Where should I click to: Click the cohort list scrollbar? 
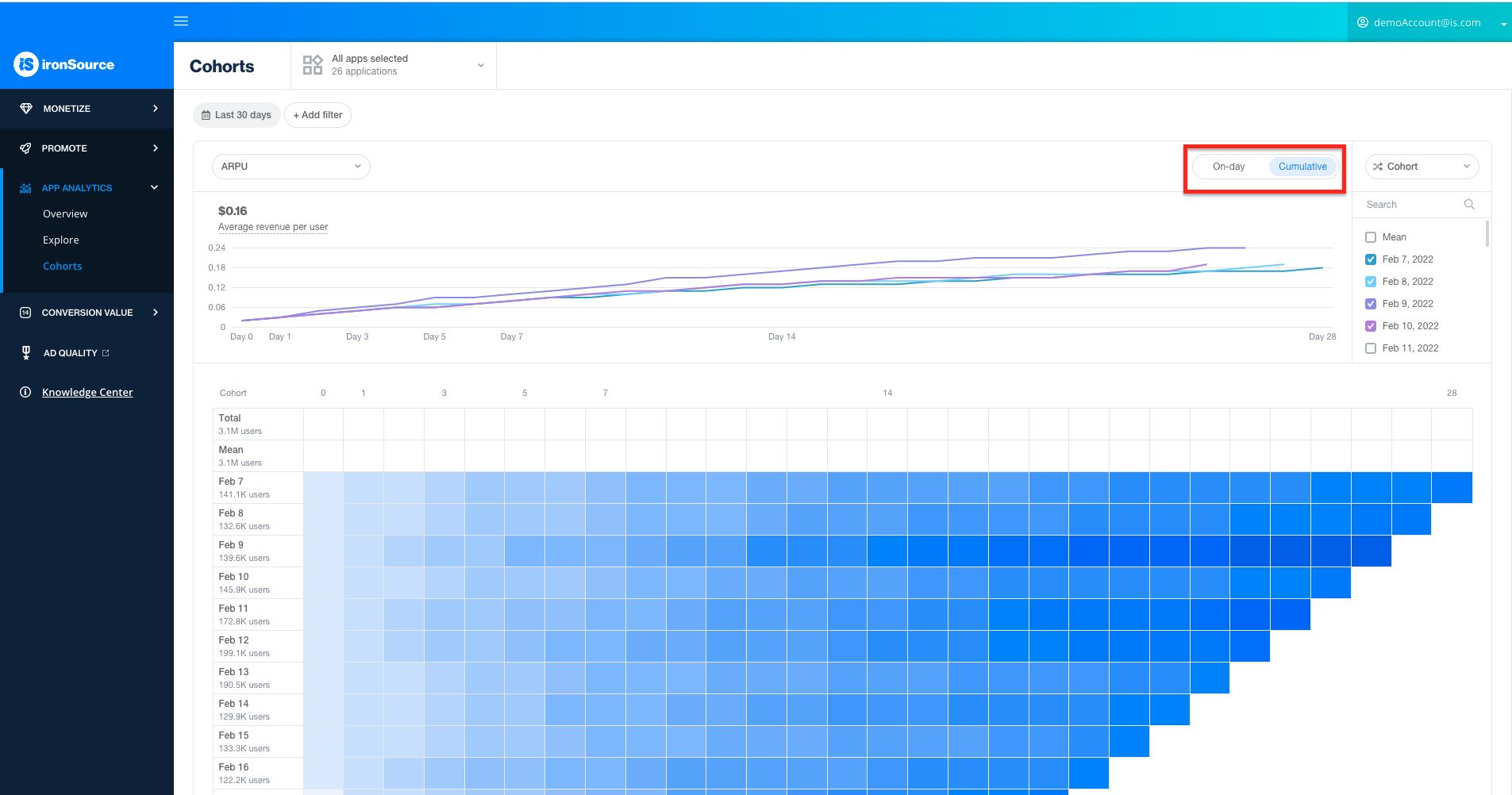click(x=1487, y=235)
